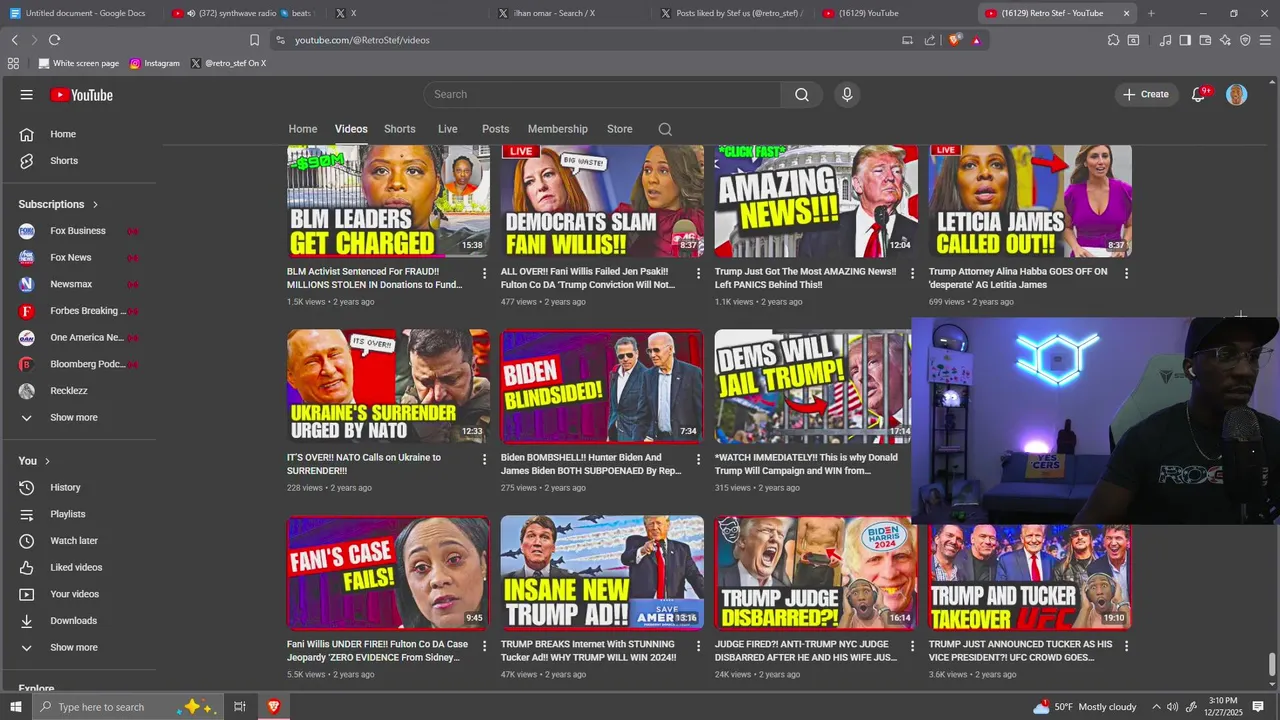
Task: Switch to the Untitled document Google Docs tab
Action: [x=80, y=13]
